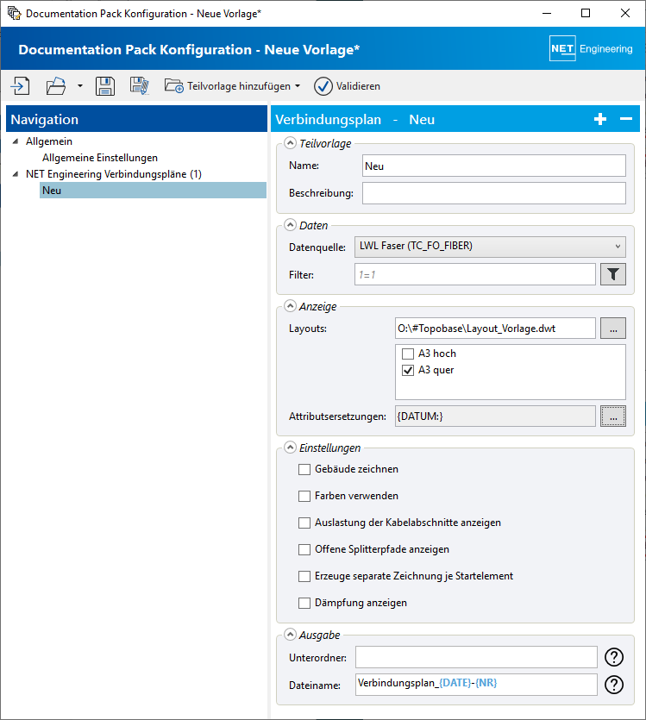The image size is (646, 720).
Task: Remove the Verbindungsplan with the minus icon
Action: (626, 119)
